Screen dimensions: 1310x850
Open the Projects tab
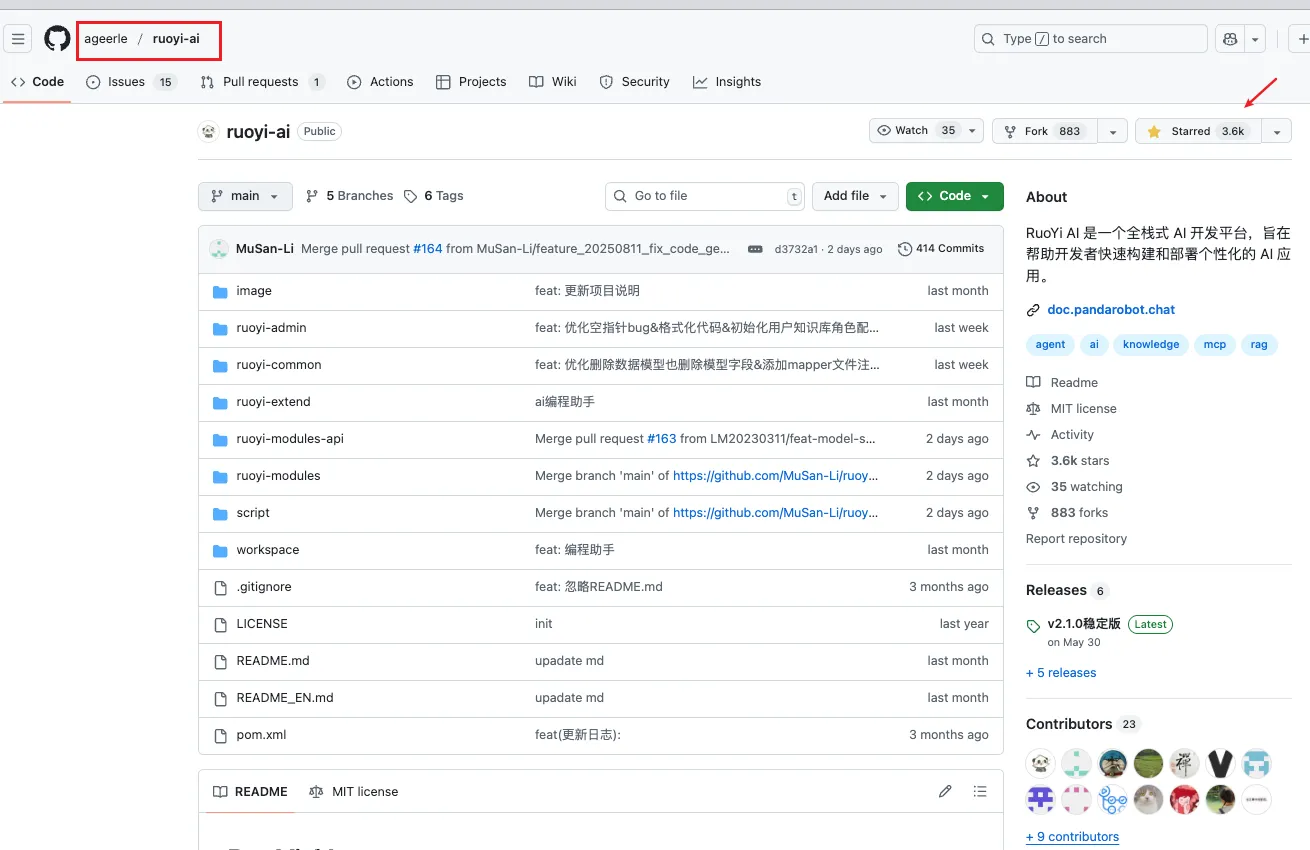pos(471,82)
